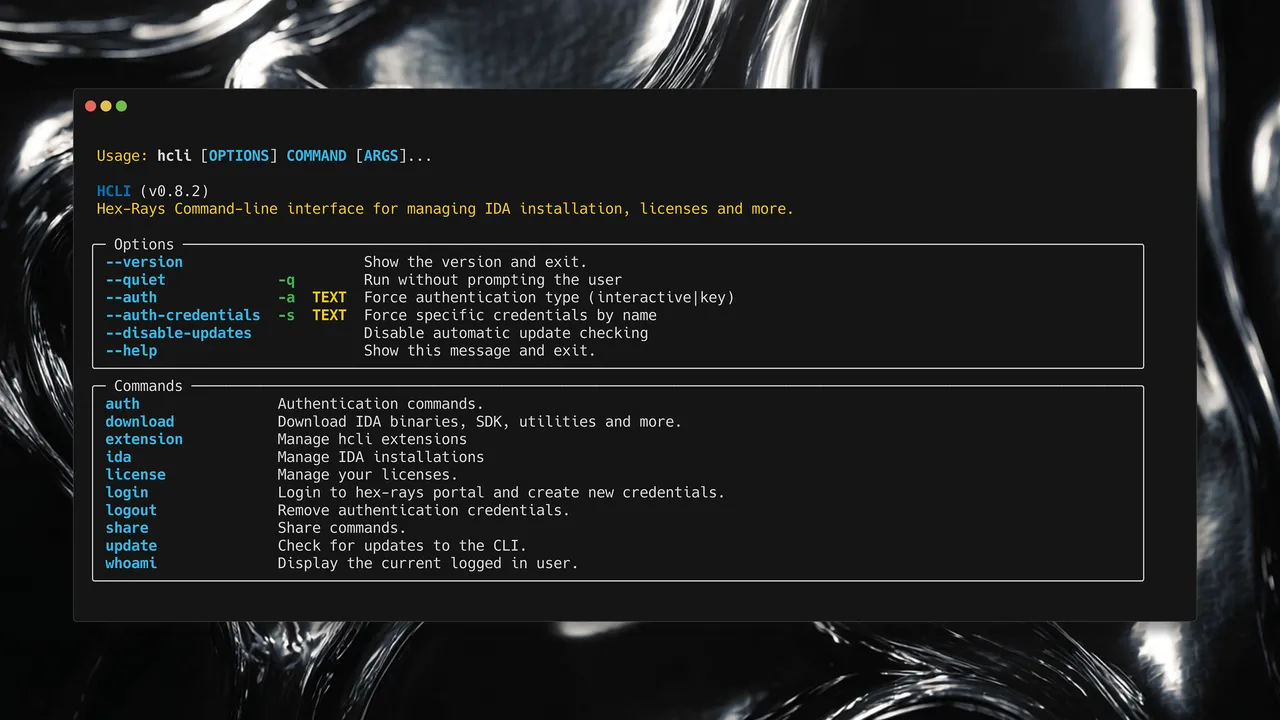Click the ARGS placeholder in usage line
Image resolution: width=1280 pixels, height=720 pixels.
tap(381, 156)
